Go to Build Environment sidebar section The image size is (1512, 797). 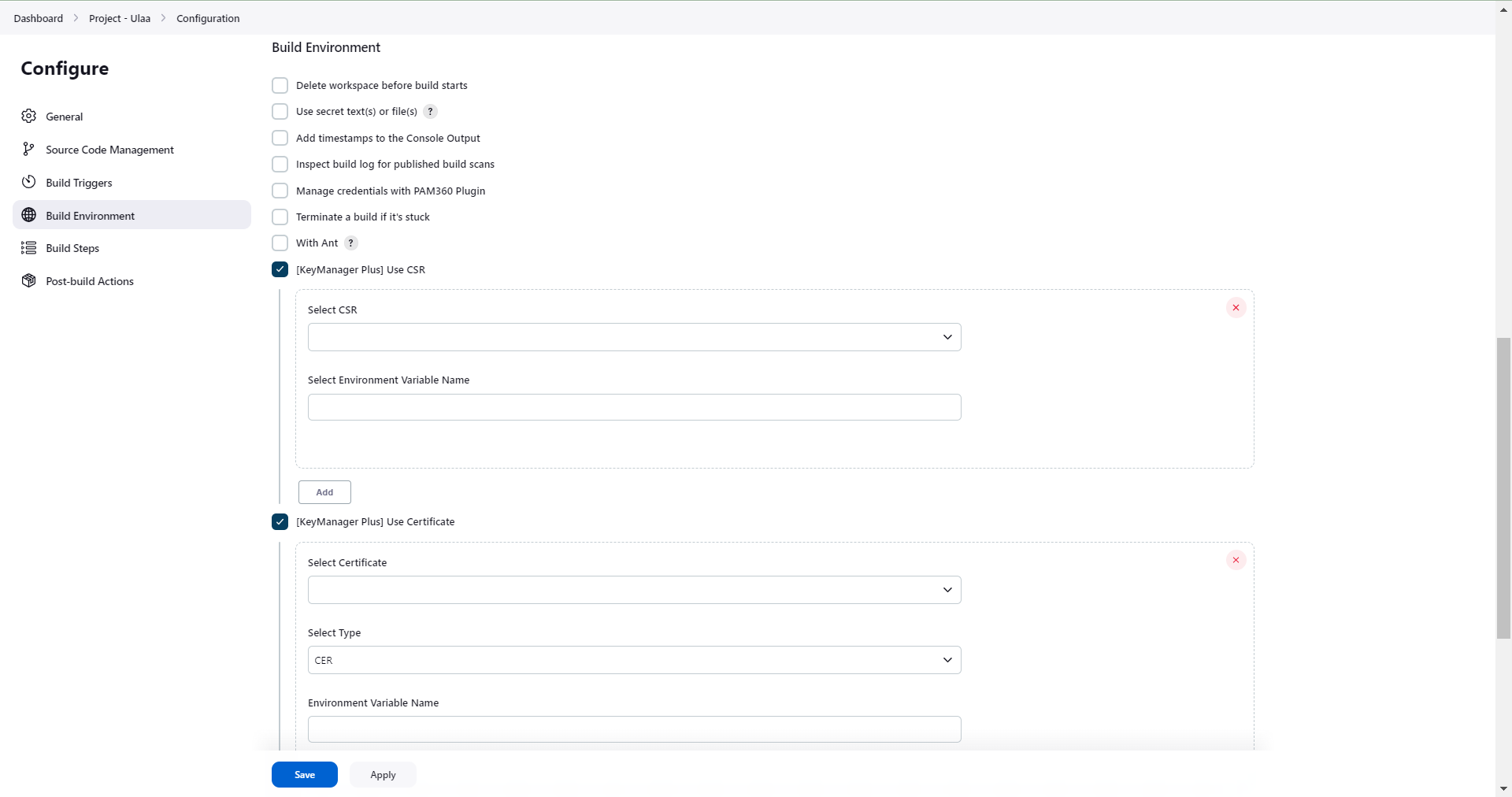coord(91,216)
